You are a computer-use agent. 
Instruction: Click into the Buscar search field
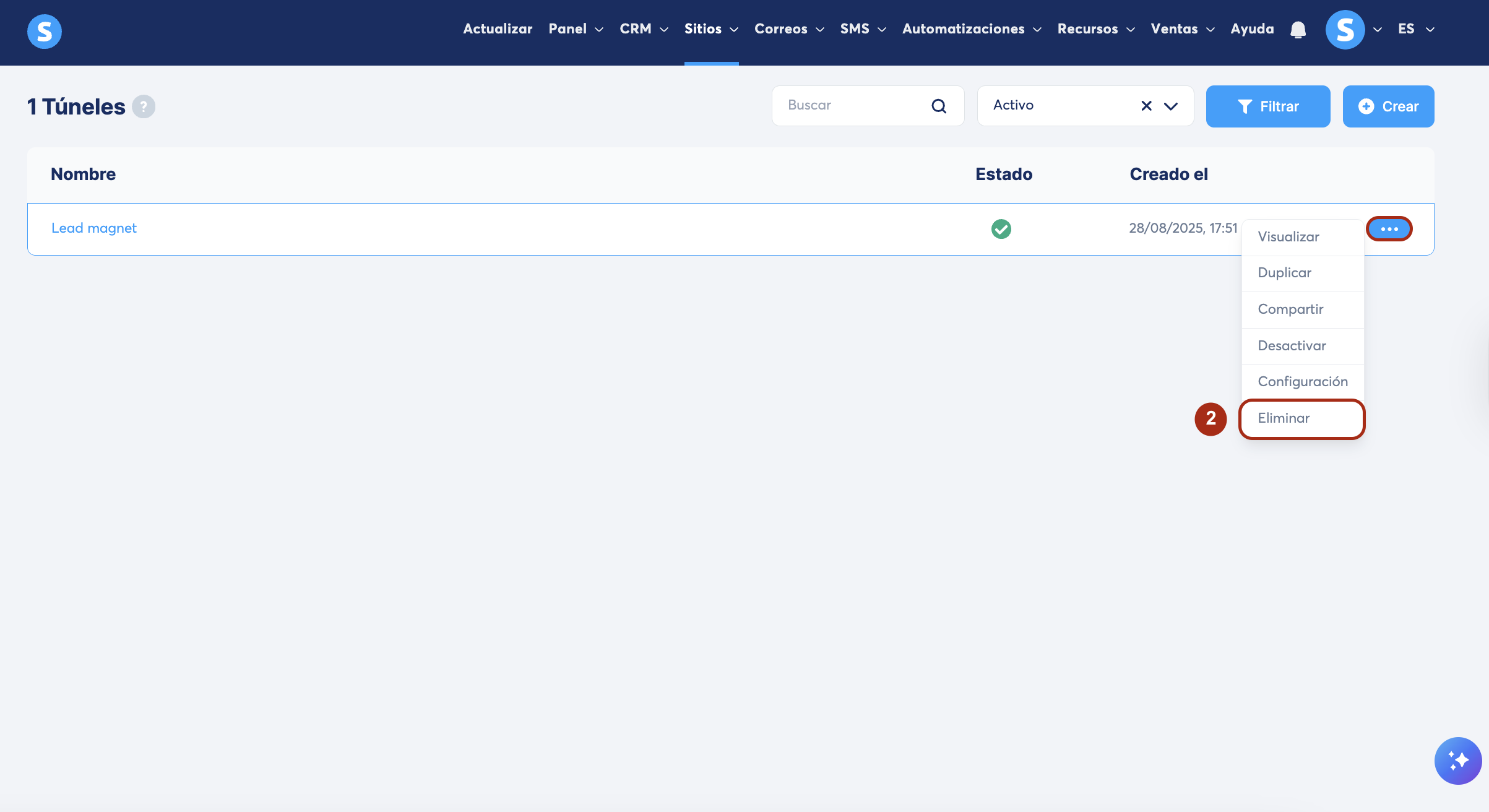[854, 106]
